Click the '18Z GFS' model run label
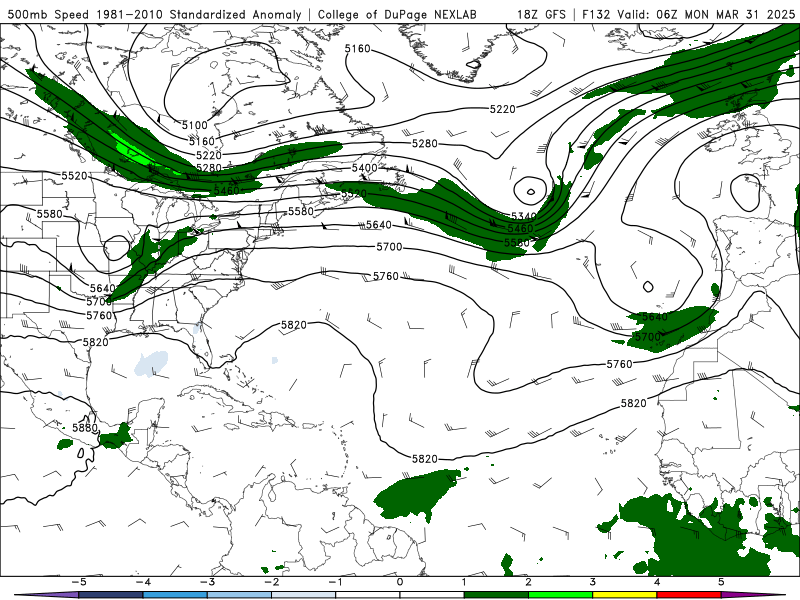 coord(541,14)
